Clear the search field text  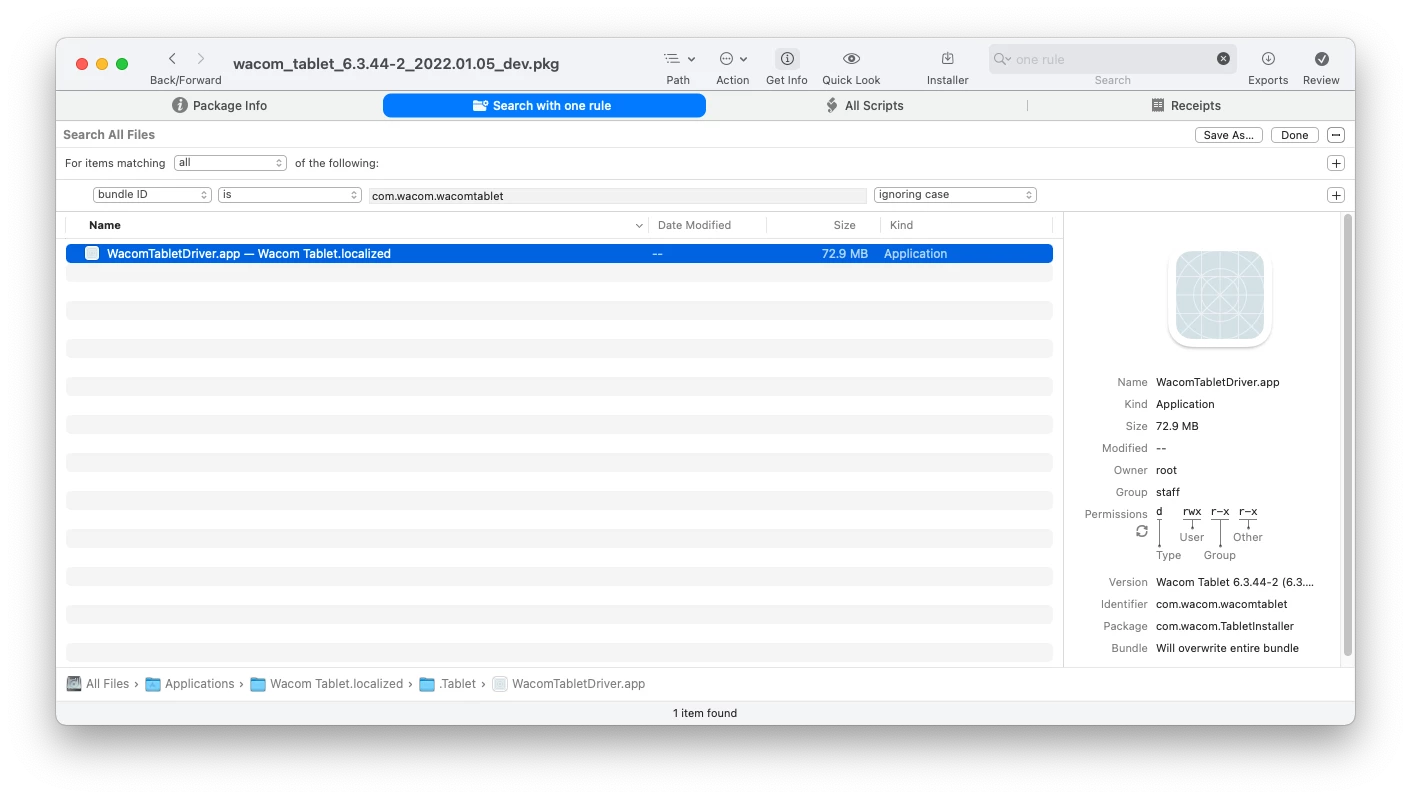(1223, 59)
